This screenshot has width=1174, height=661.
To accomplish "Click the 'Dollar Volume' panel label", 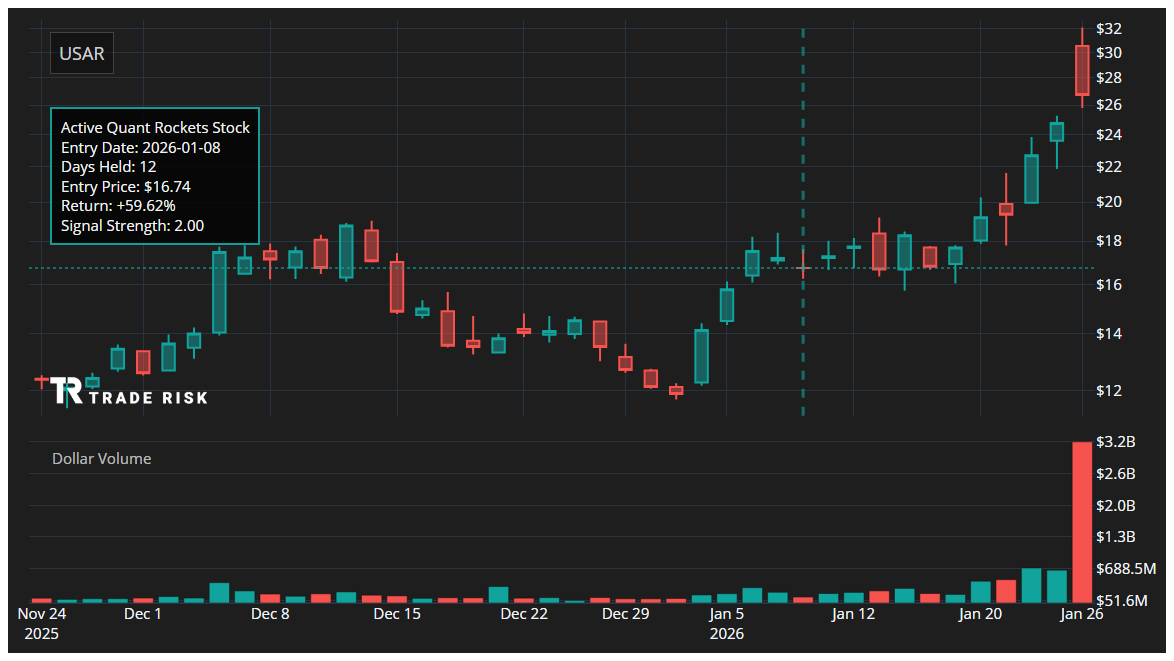I will 102,459.
